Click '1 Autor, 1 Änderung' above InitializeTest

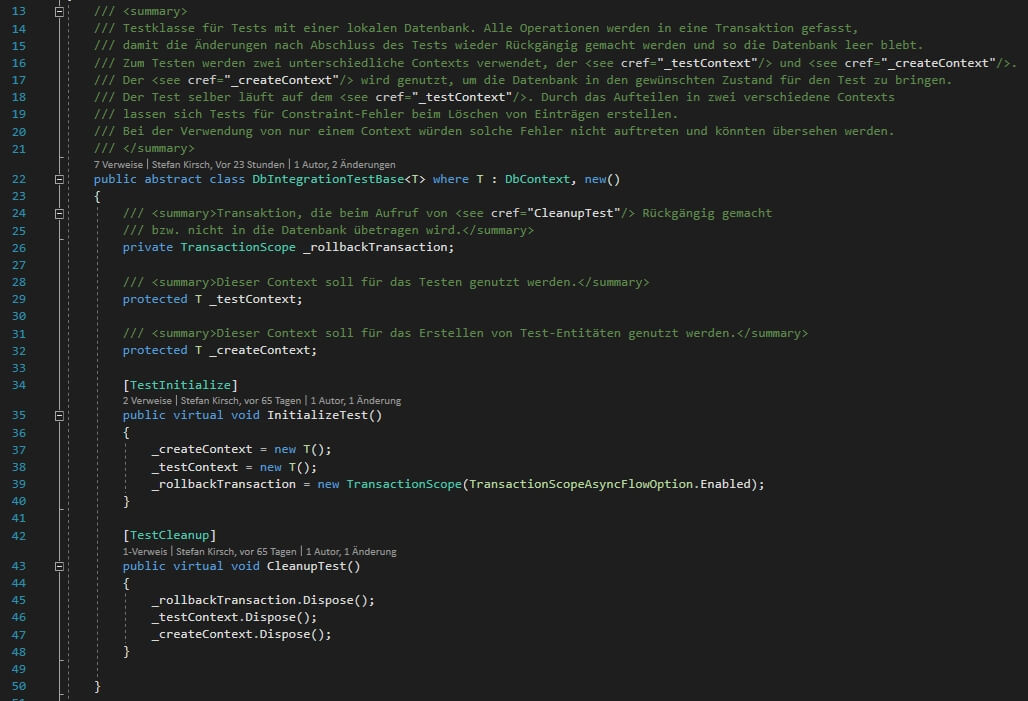pyautogui.click(x=356, y=401)
